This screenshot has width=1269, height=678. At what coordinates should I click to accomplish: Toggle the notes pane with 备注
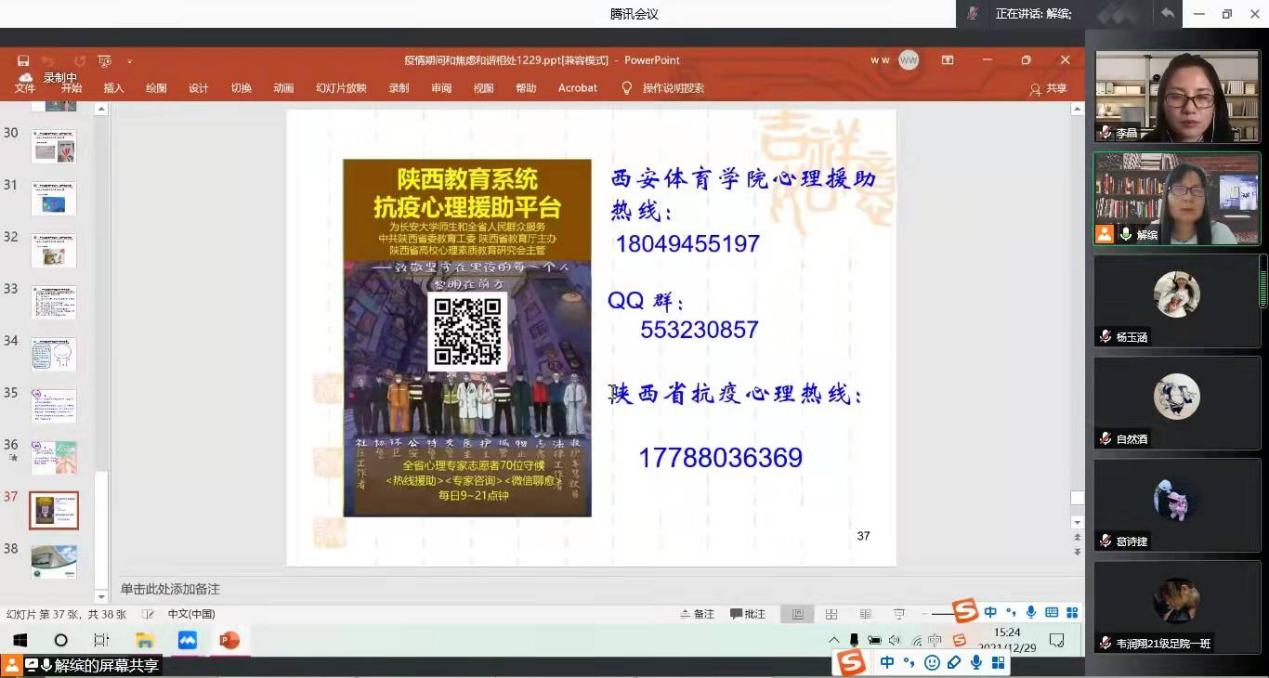point(697,614)
